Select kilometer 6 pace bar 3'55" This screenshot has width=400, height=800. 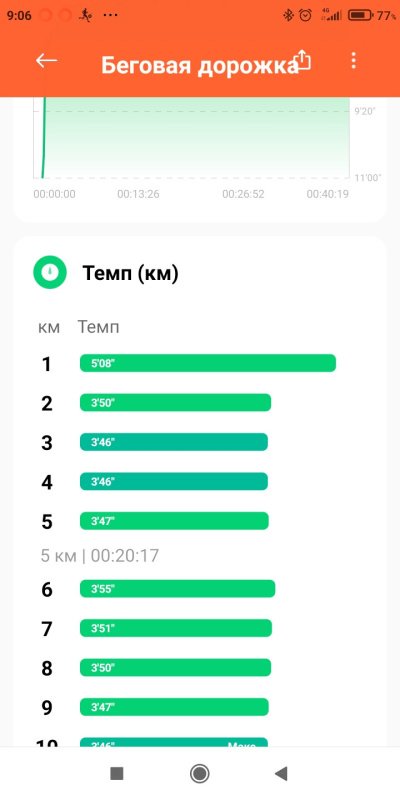point(178,589)
